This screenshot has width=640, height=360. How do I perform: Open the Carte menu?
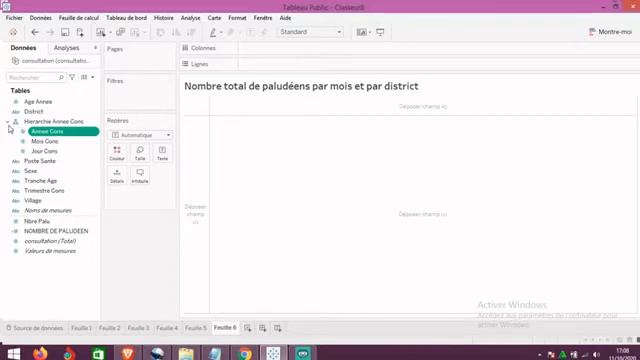[214, 18]
